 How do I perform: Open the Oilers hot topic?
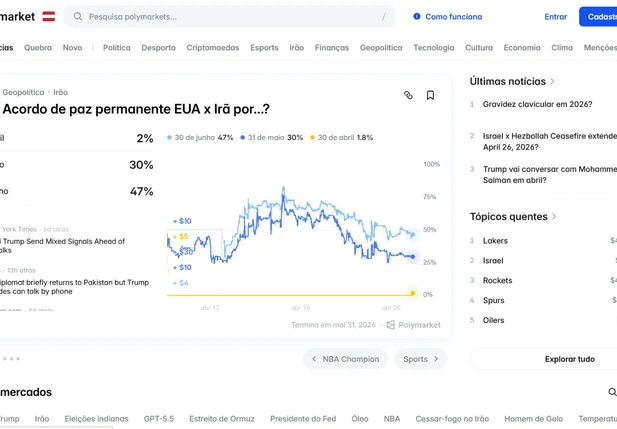click(493, 320)
